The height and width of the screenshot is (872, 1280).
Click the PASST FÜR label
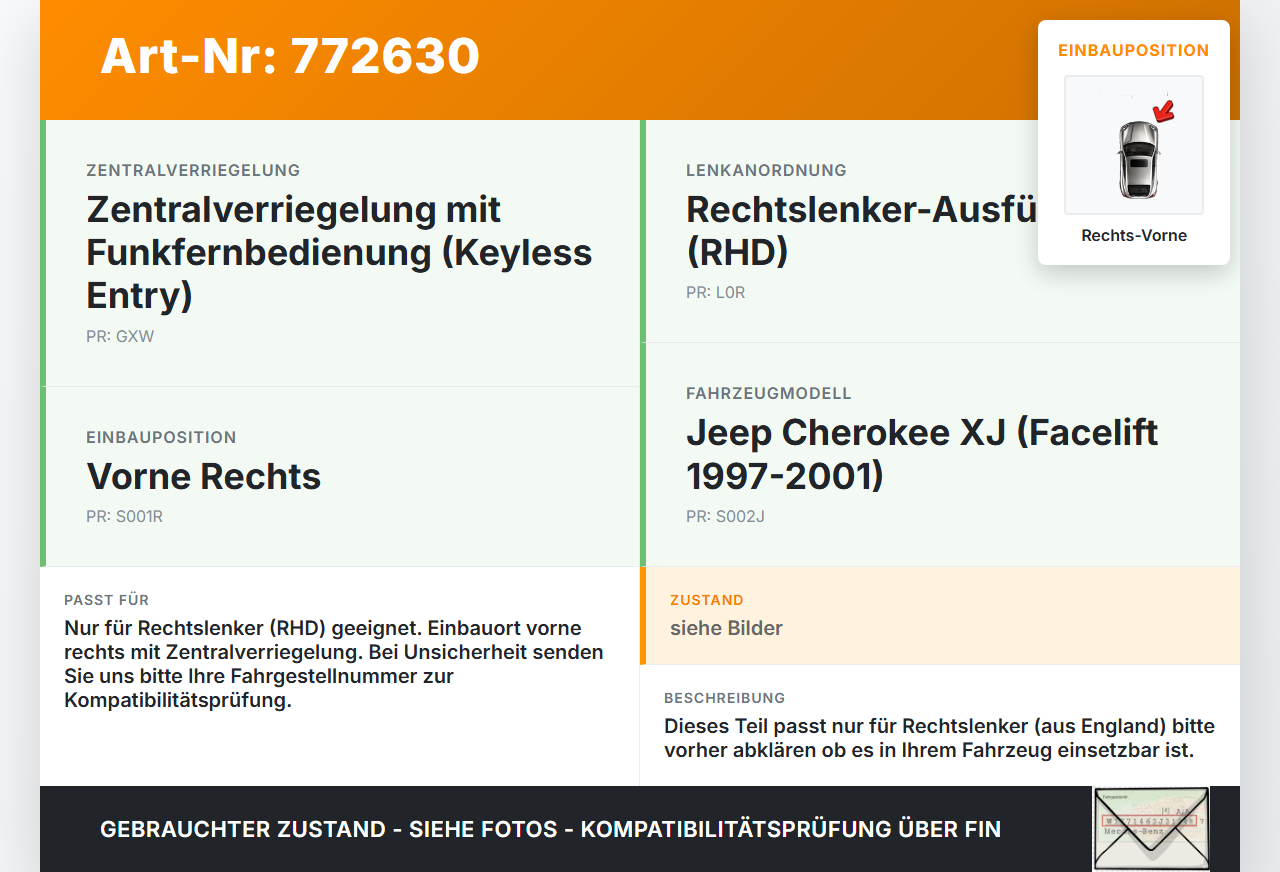106,600
